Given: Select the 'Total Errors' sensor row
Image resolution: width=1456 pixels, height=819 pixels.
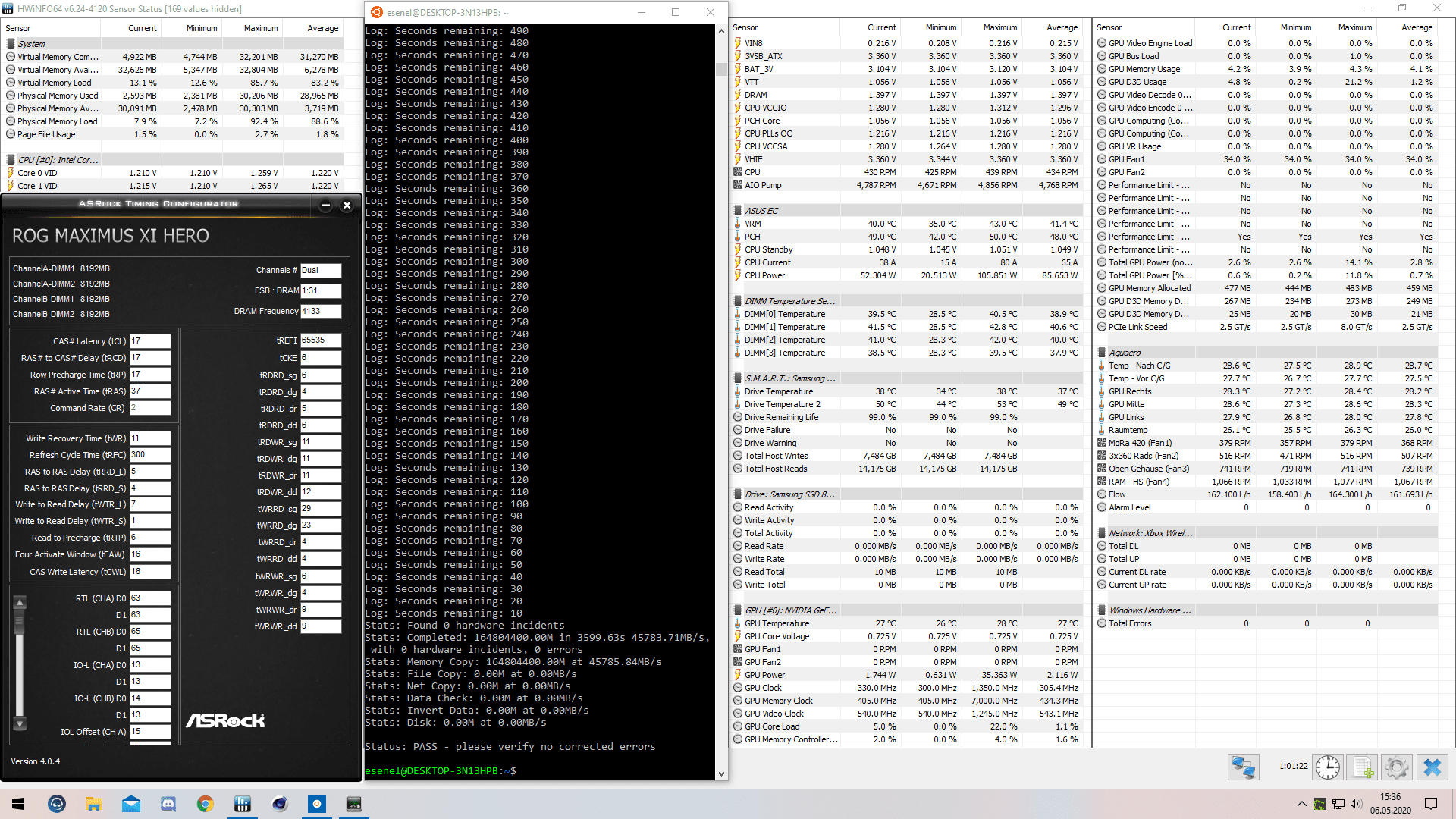Looking at the screenshot, I should tap(1266, 623).
